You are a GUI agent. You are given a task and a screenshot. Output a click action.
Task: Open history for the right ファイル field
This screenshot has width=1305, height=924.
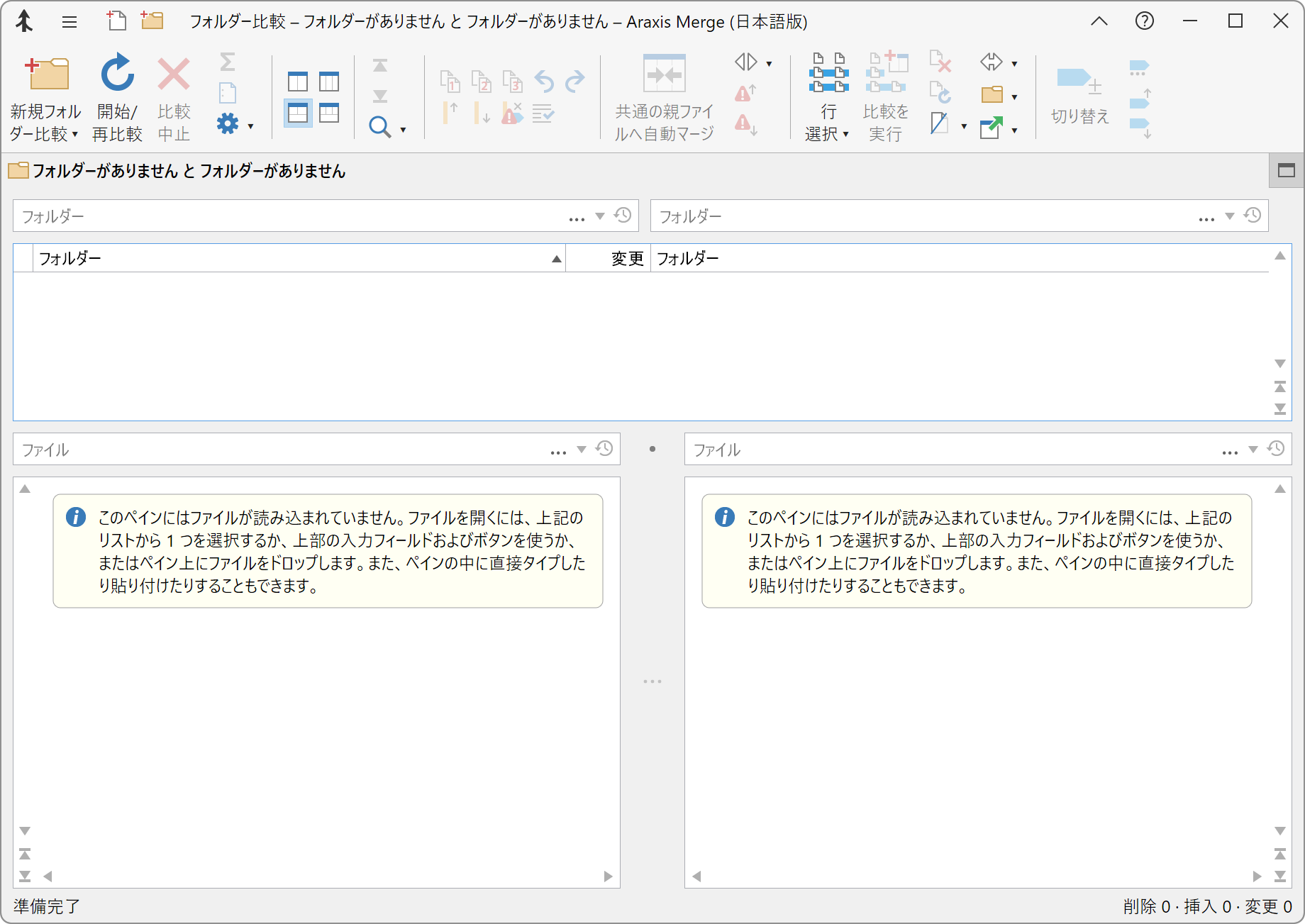click(x=1276, y=449)
